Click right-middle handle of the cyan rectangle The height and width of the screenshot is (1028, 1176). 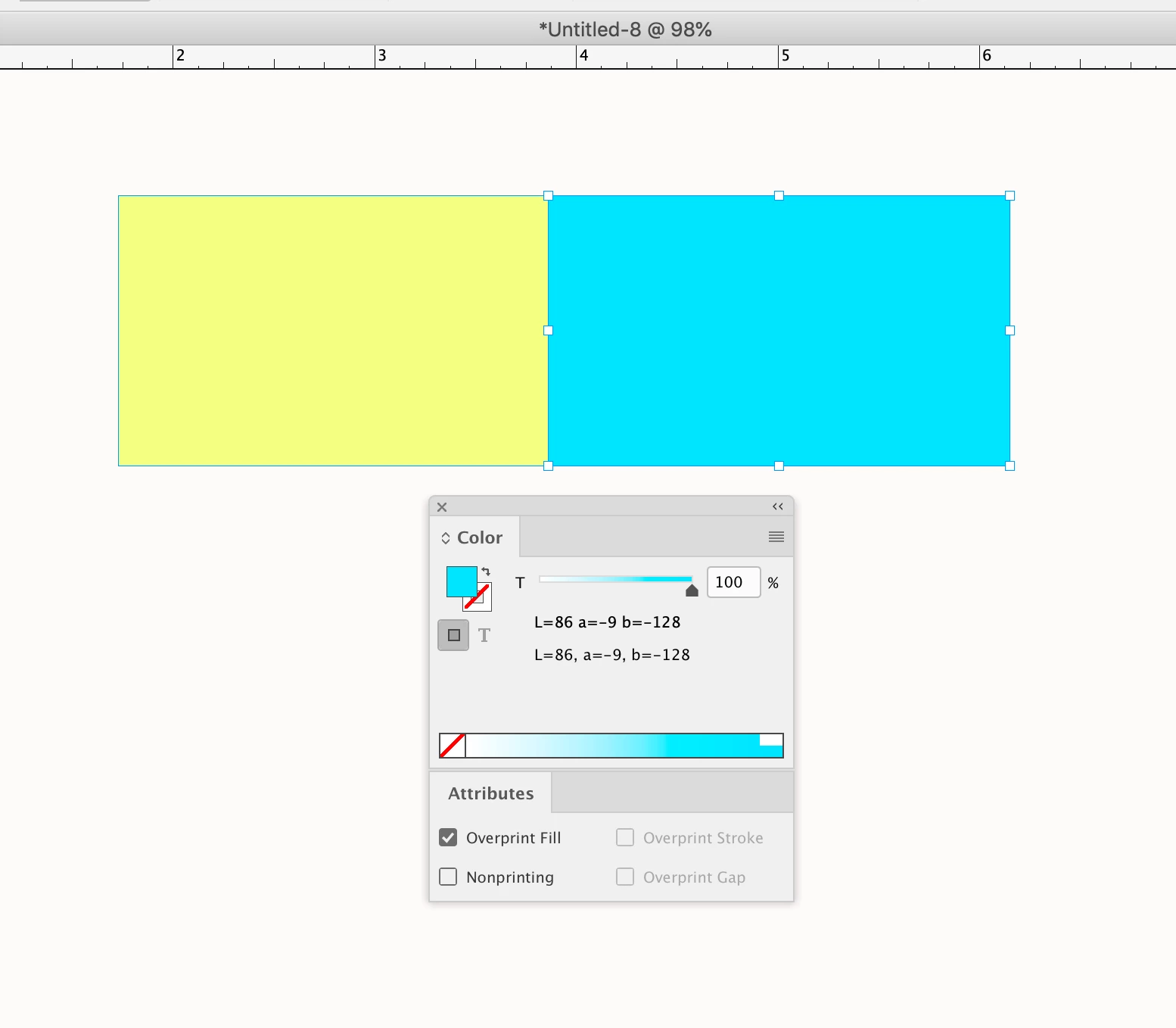(1010, 331)
